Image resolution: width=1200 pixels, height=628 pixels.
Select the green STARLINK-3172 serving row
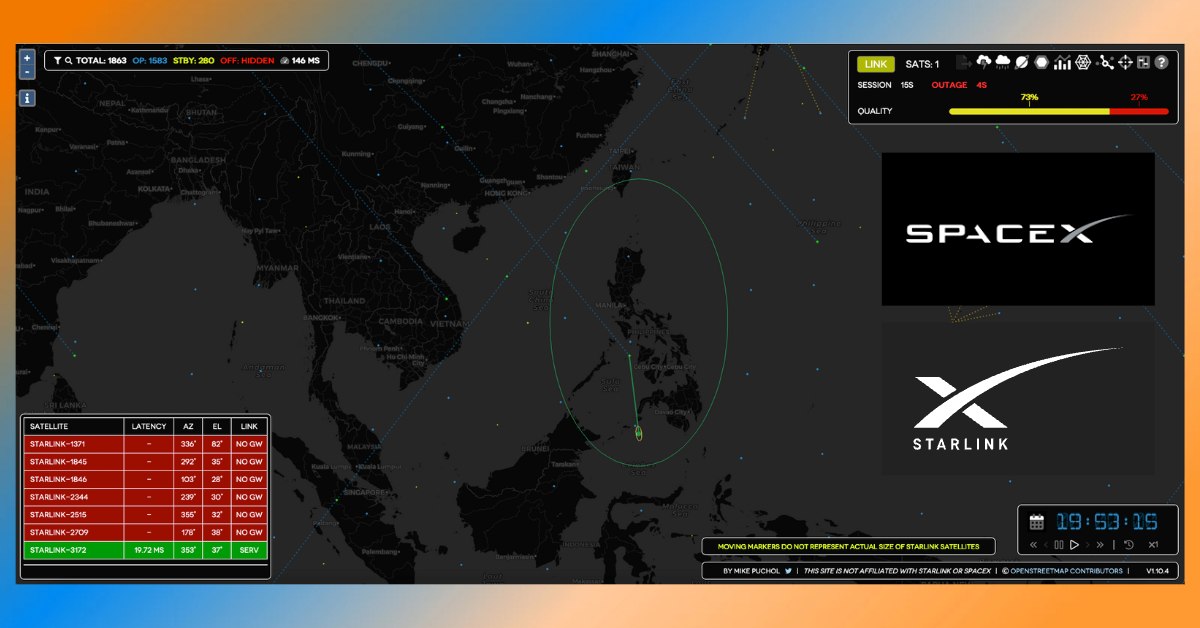tap(146, 550)
